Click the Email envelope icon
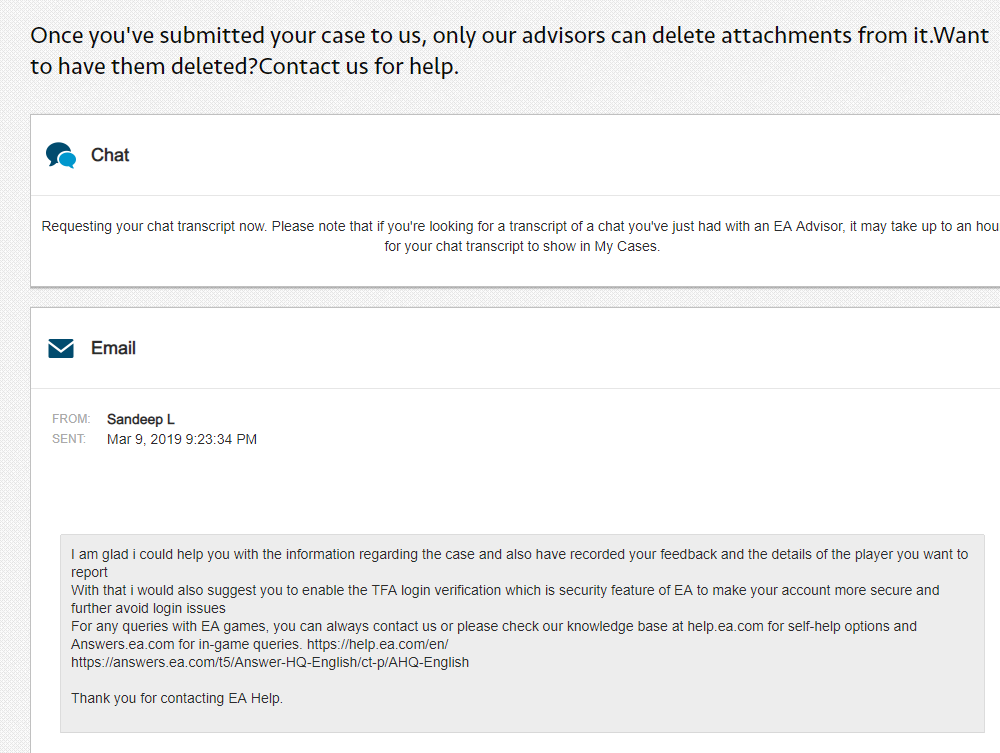This screenshot has height=753, width=1000. 61,348
